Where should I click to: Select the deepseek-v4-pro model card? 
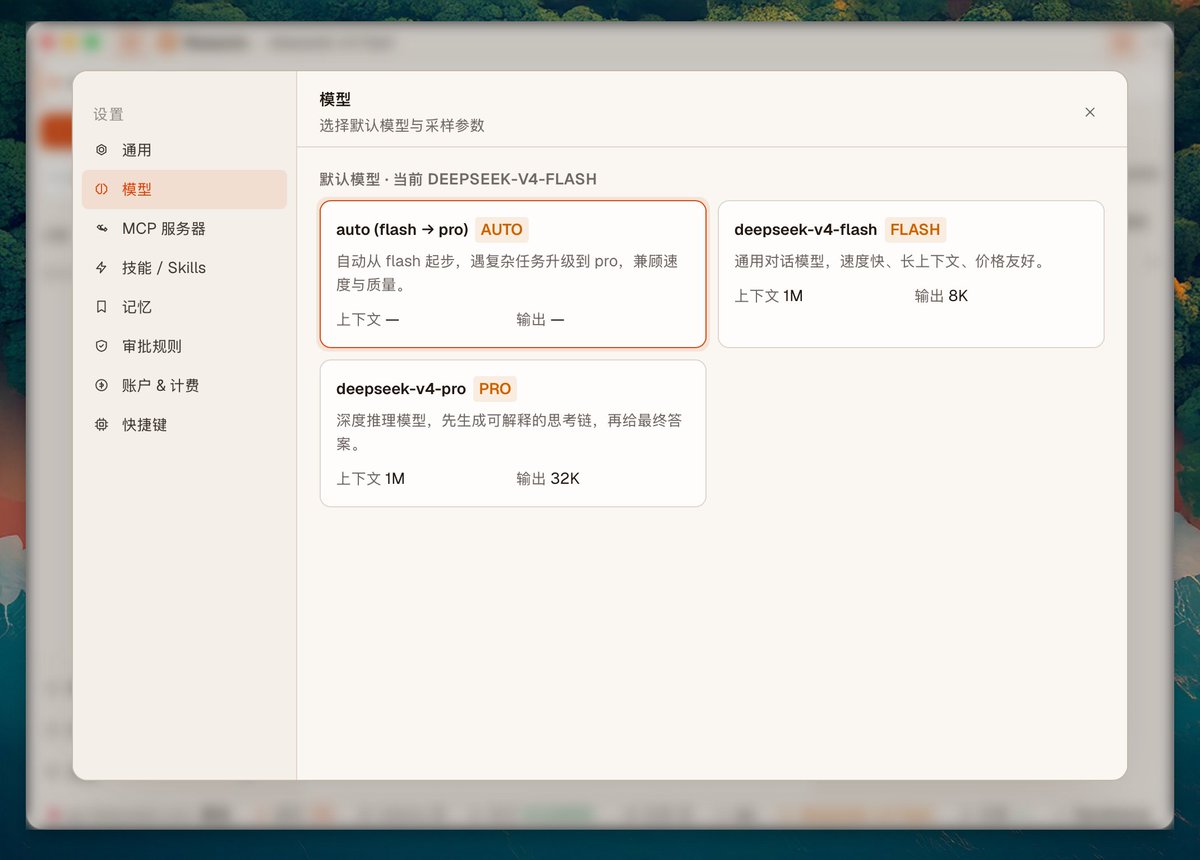[x=513, y=433]
